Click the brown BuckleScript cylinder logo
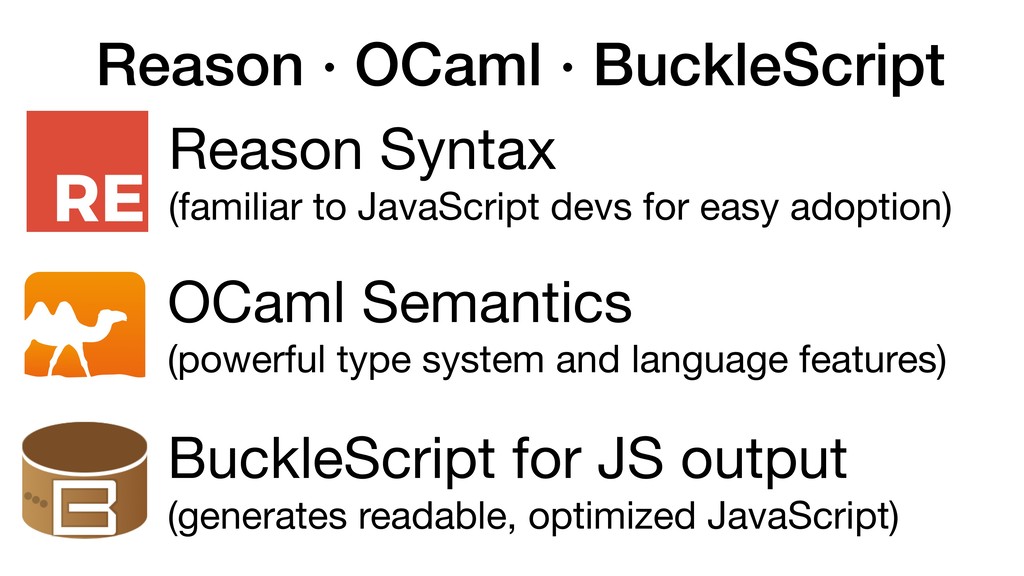The image size is (1024, 576). 85,479
